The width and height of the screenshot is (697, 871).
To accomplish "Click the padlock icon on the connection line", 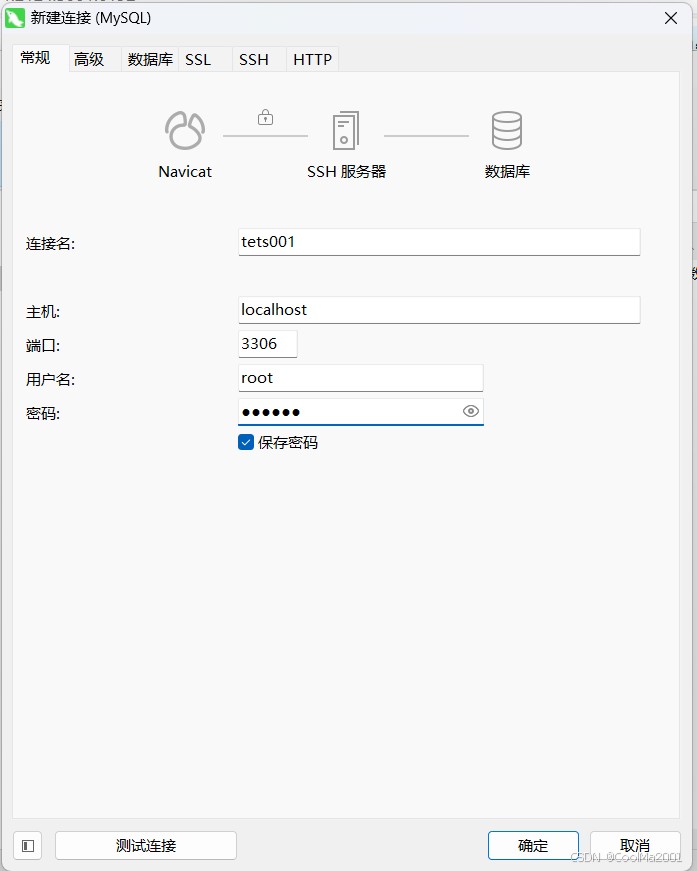I will click(x=265, y=117).
